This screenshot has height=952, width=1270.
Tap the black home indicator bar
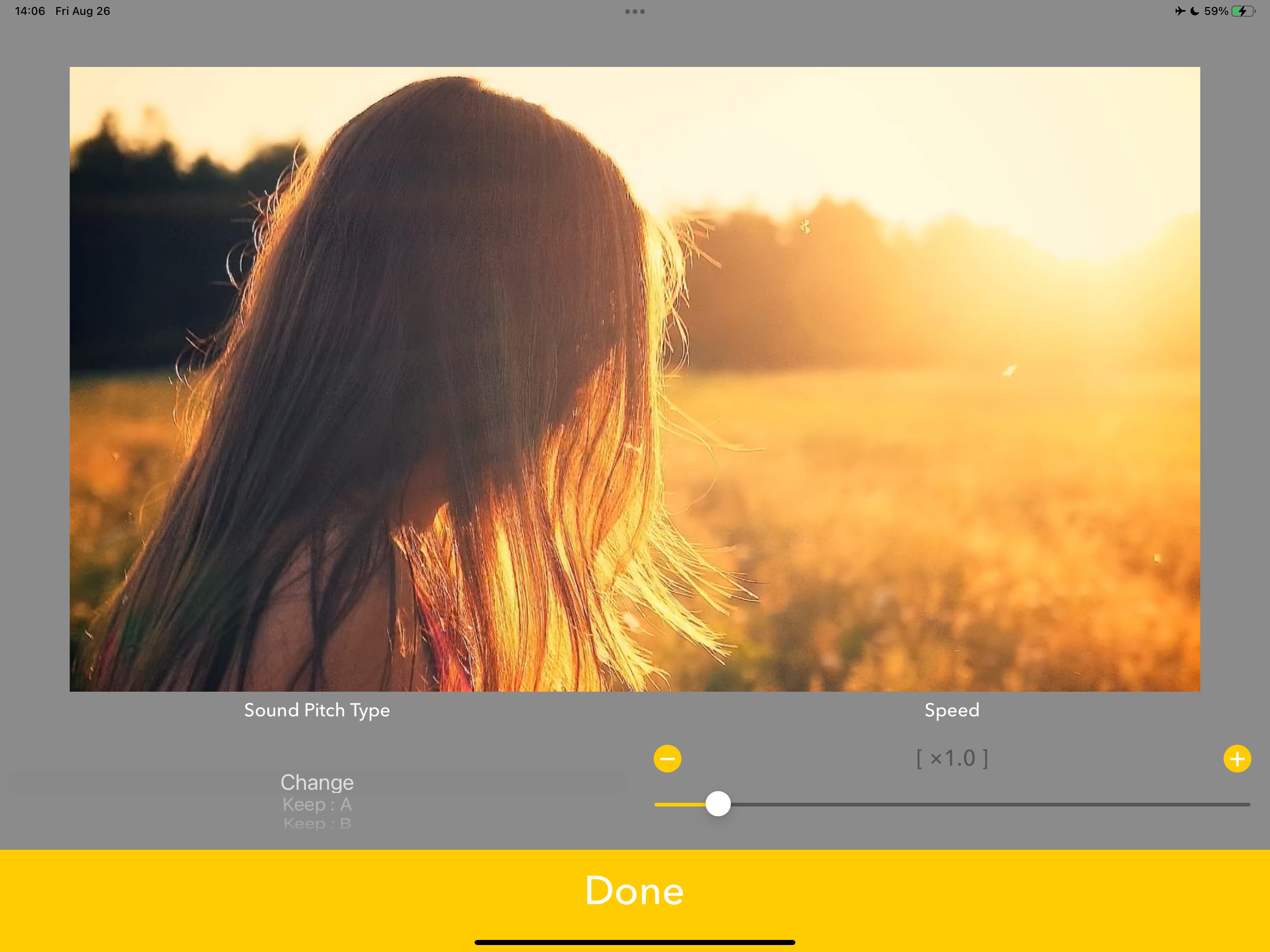[635, 942]
